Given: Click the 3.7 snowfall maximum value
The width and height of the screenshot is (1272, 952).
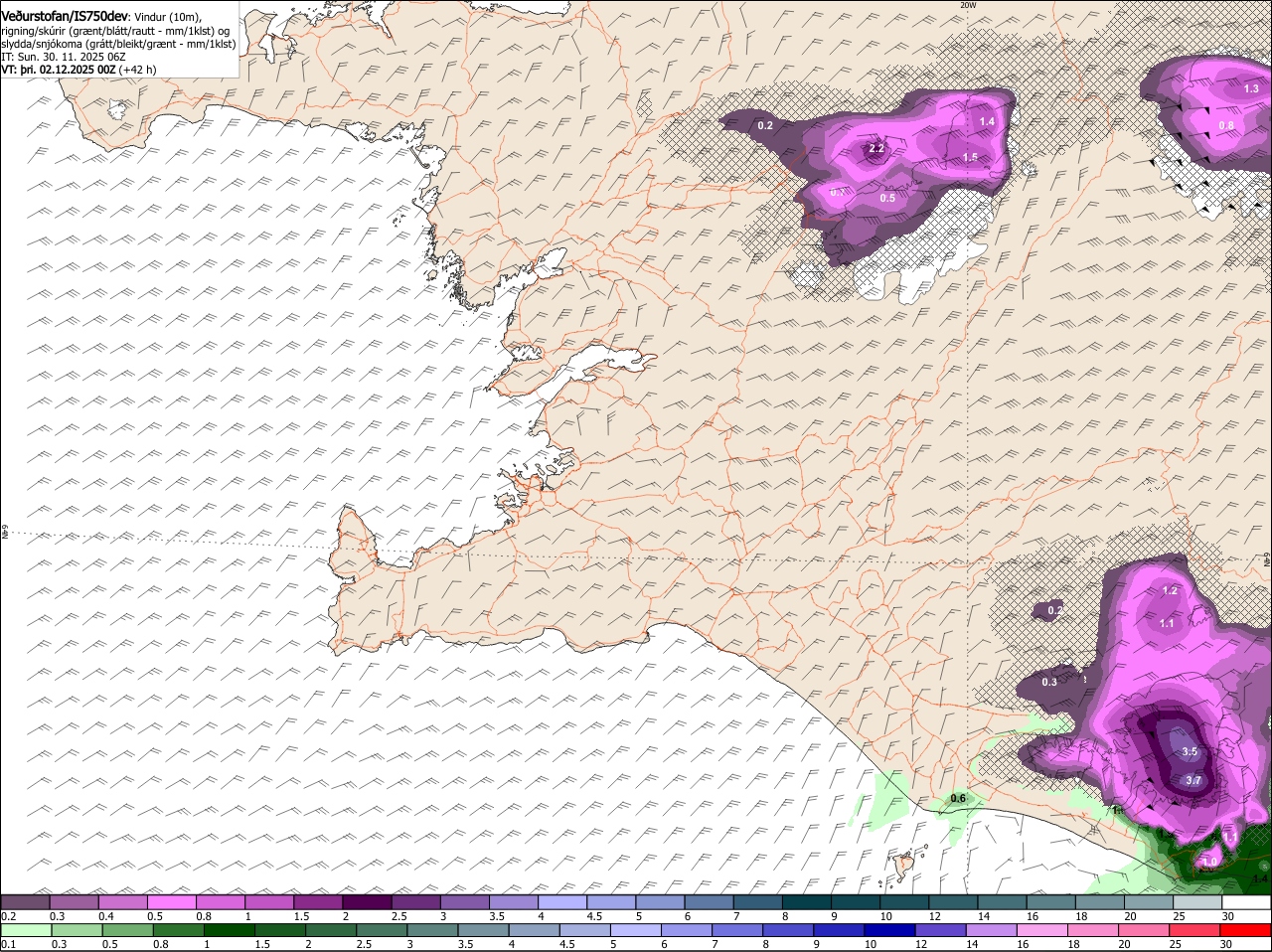Looking at the screenshot, I should (x=1193, y=781).
